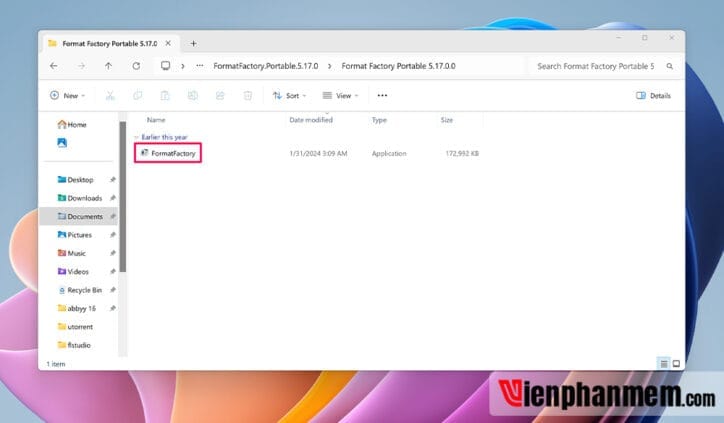The height and width of the screenshot is (423, 724).
Task: Minimize the File Explorer window
Action: (x=618, y=37)
